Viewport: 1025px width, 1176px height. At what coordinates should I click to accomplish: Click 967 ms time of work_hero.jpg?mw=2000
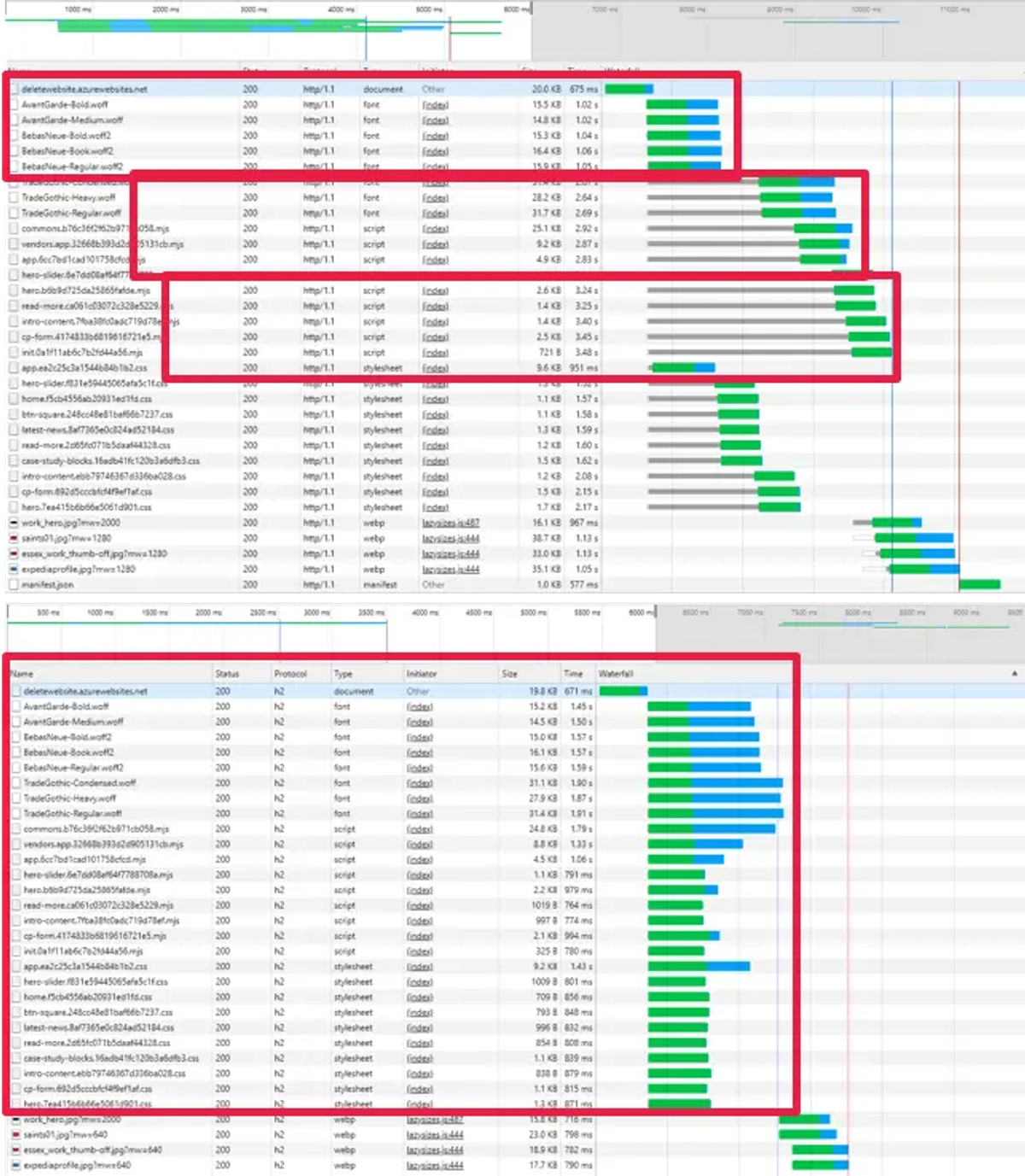click(x=583, y=523)
